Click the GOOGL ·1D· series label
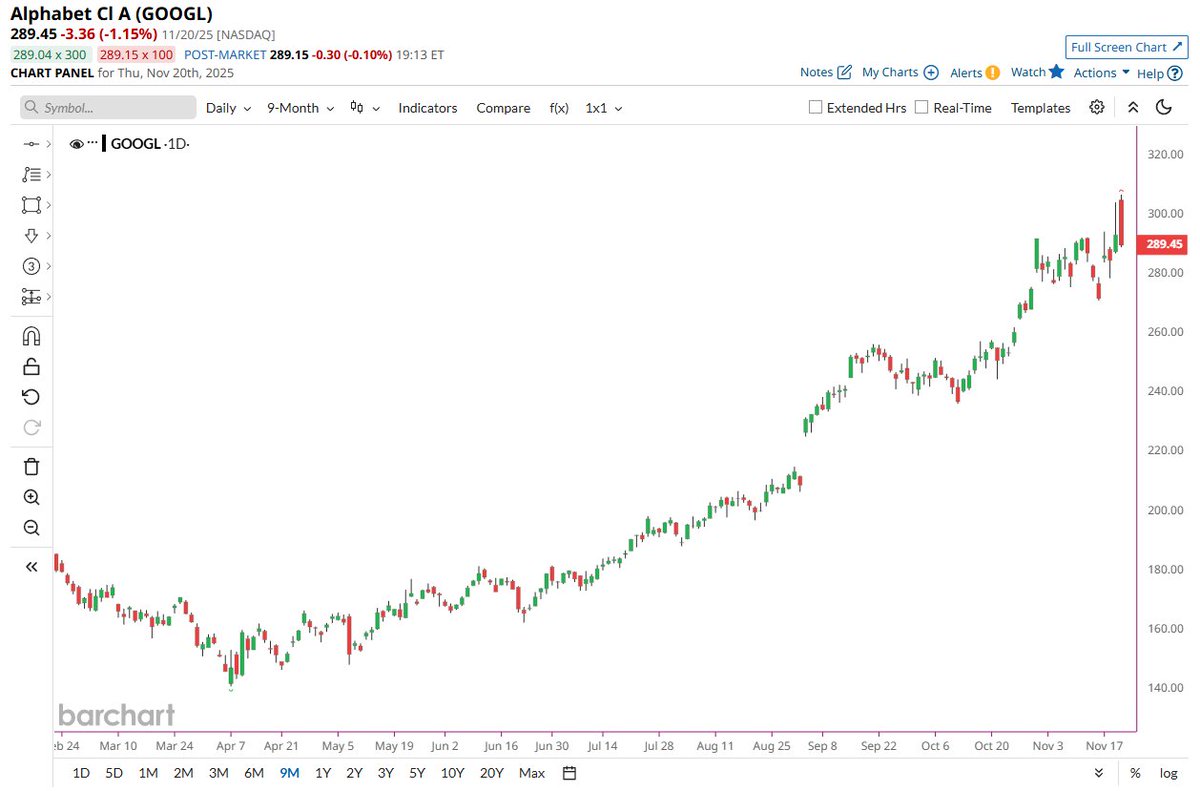 tap(150, 144)
